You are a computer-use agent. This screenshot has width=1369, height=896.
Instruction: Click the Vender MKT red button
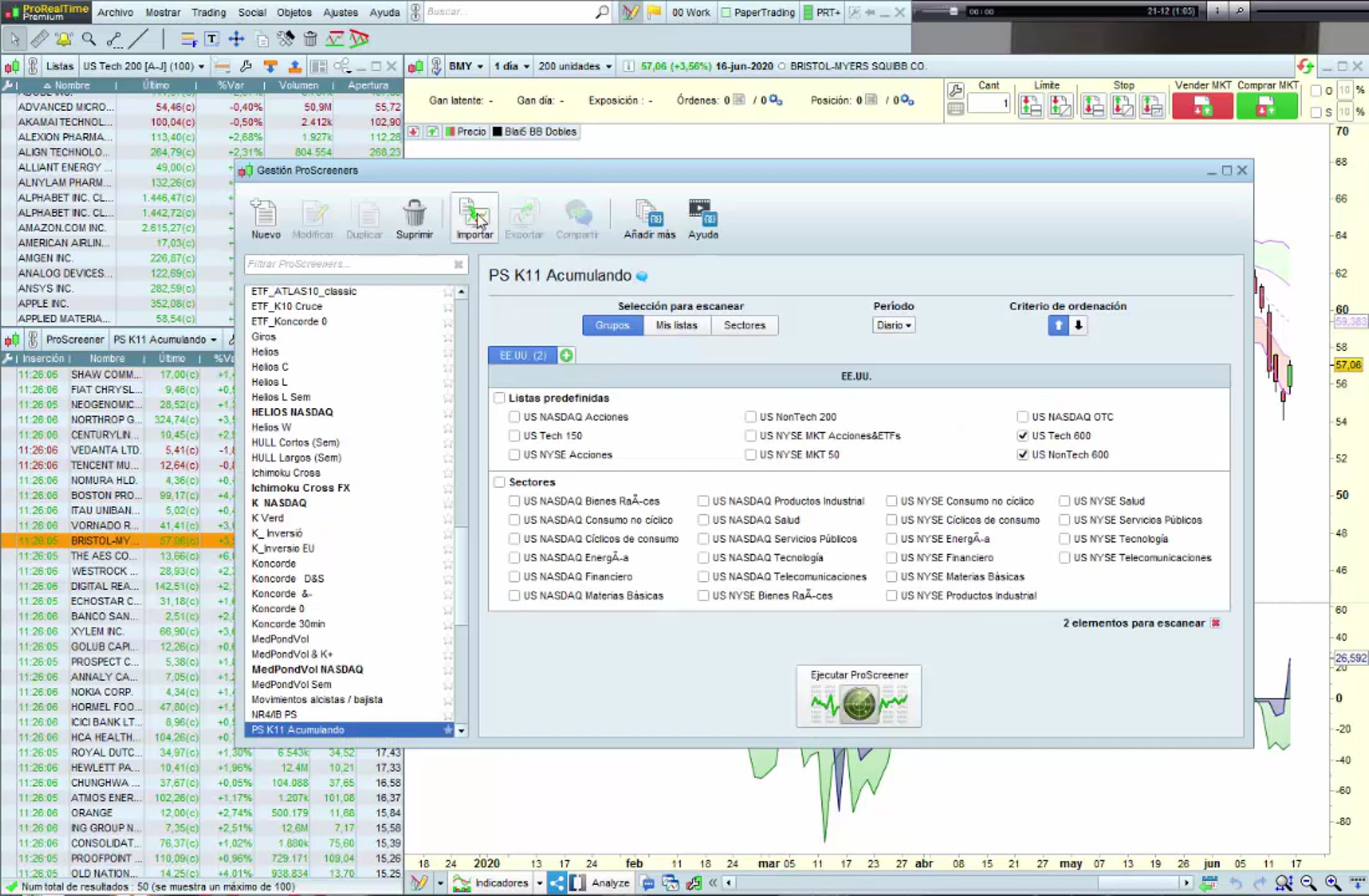pos(1202,106)
